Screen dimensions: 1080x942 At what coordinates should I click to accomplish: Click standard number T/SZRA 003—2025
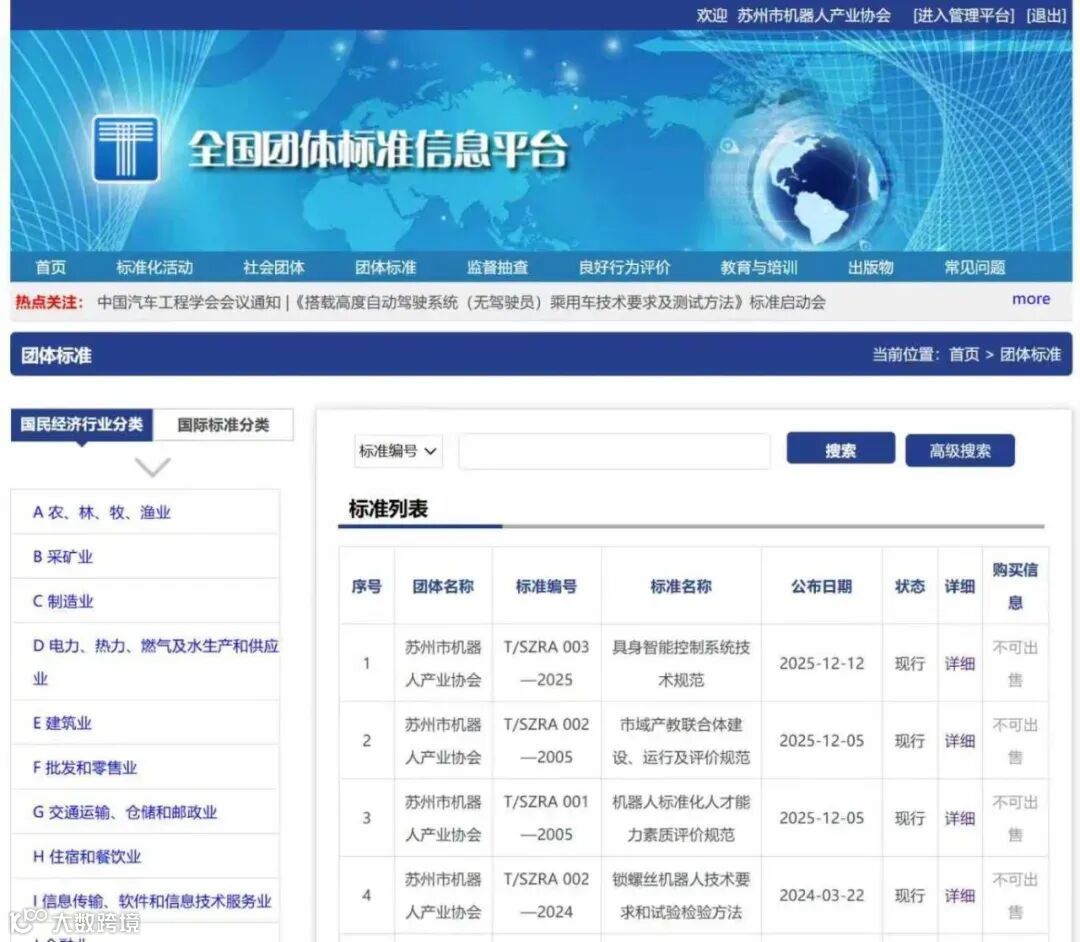(x=546, y=663)
